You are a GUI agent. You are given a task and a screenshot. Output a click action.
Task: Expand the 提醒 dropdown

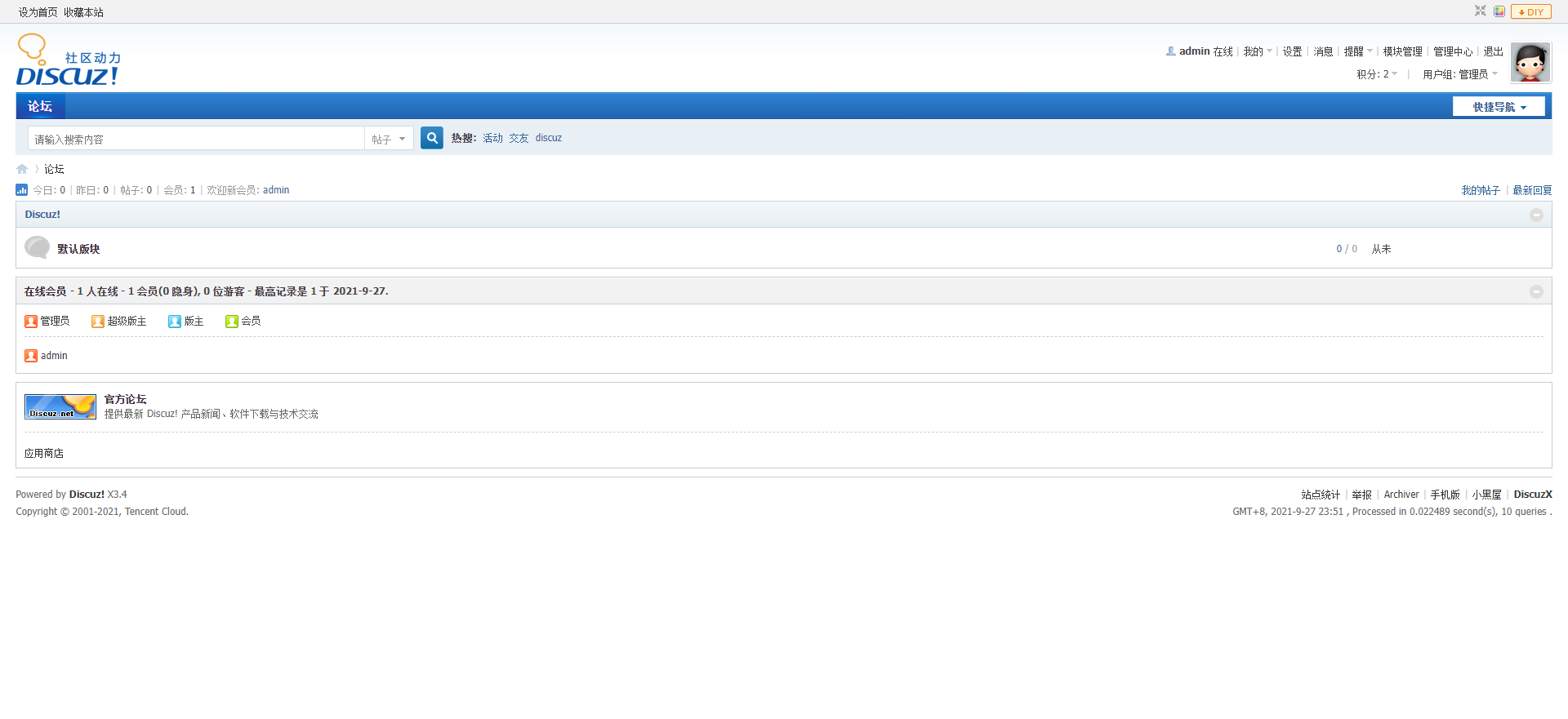coord(1358,51)
